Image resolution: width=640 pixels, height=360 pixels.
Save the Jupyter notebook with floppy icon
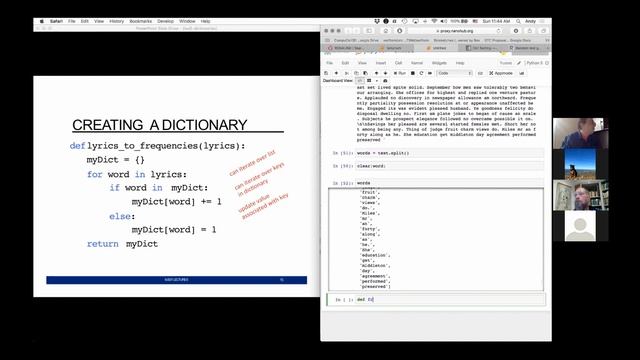coord(326,73)
